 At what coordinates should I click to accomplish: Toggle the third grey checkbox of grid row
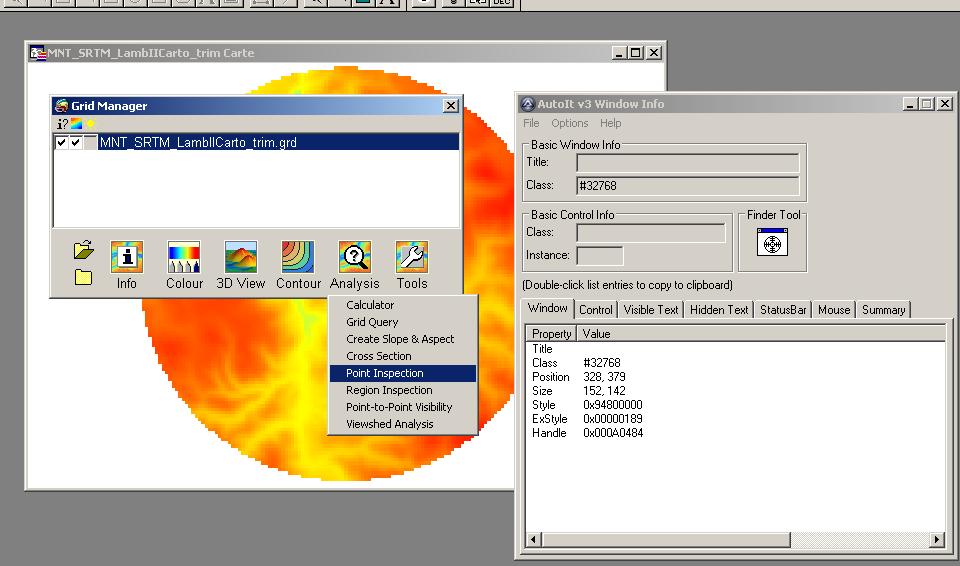click(x=91, y=143)
